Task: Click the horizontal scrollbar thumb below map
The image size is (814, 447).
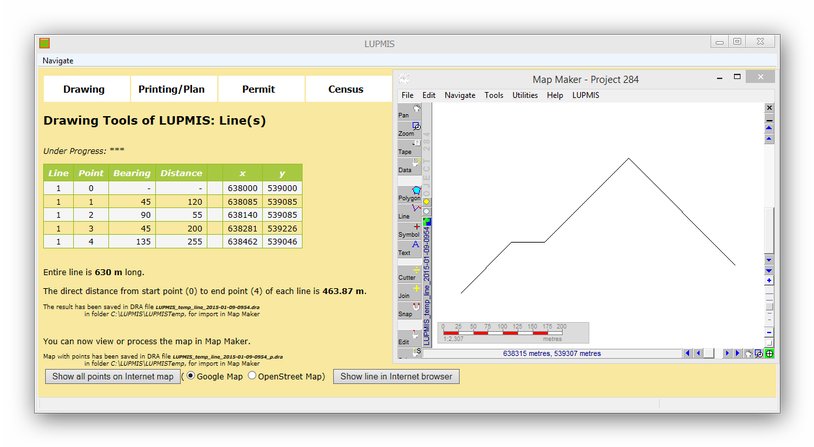Action: pyautogui.click(x=708, y=354)
